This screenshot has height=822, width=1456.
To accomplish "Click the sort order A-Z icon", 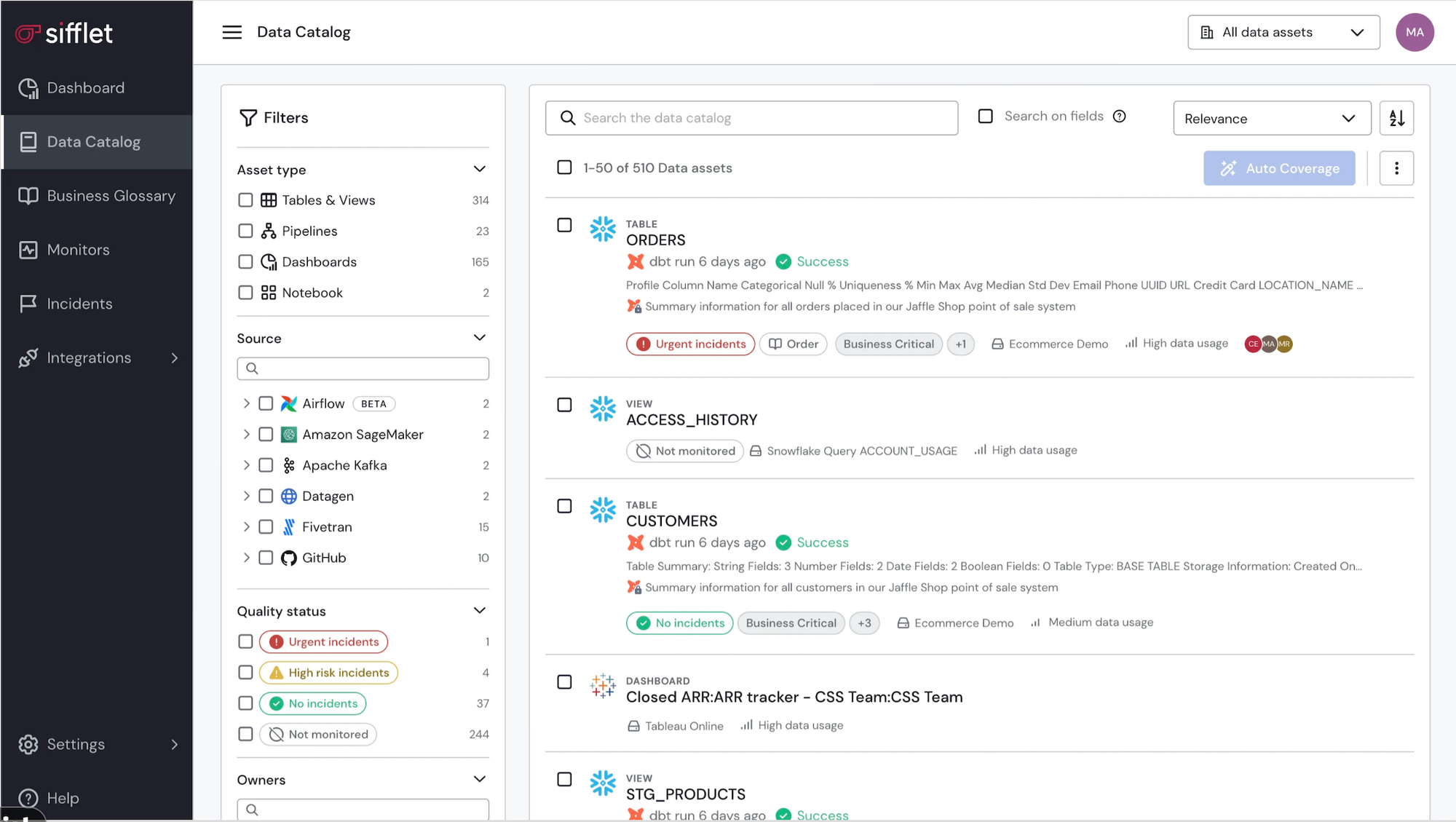I will (x=1396, y=118).
